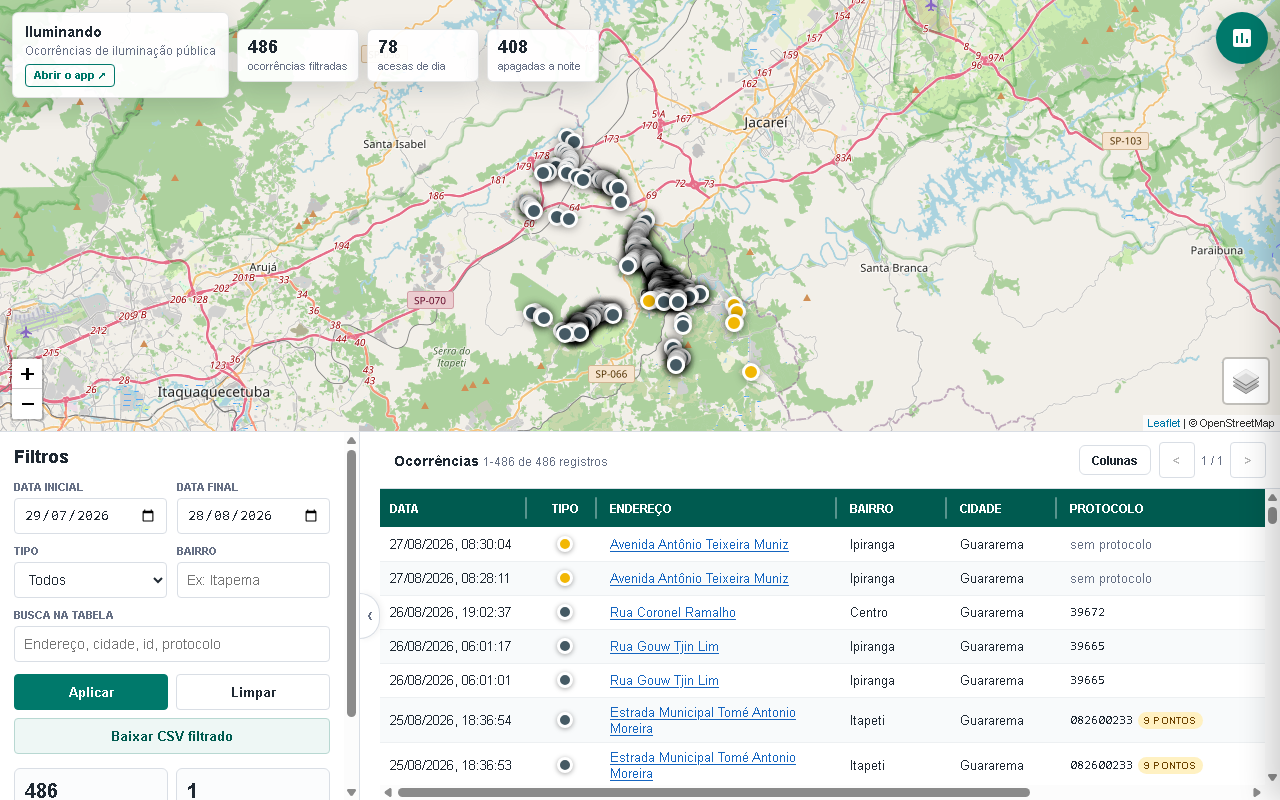Viewport: 1280px width, 800px height.
Task: Clear filters with the Limpar button
Action: click(x=253, y=692)
